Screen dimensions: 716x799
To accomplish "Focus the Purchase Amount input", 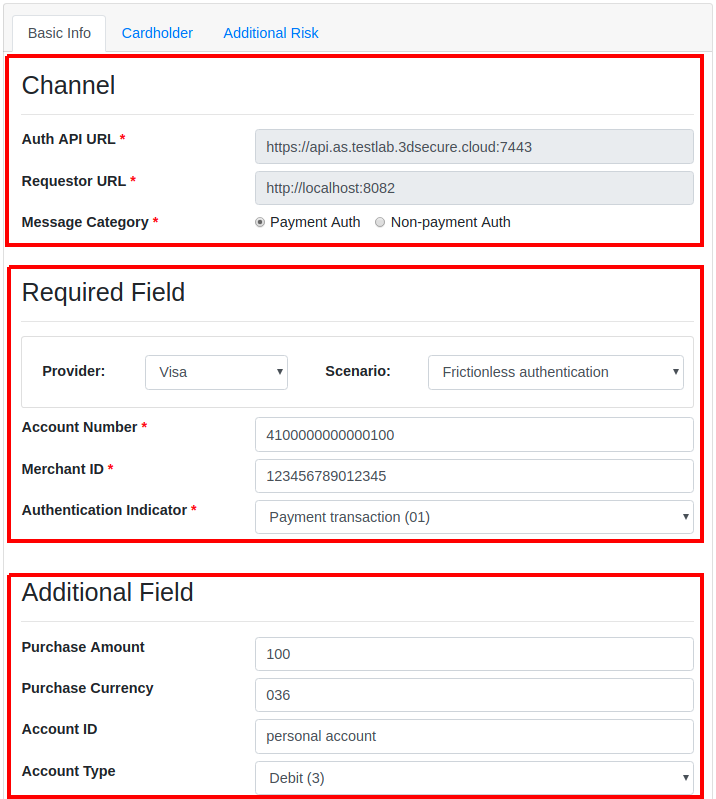I will [474, 654].
